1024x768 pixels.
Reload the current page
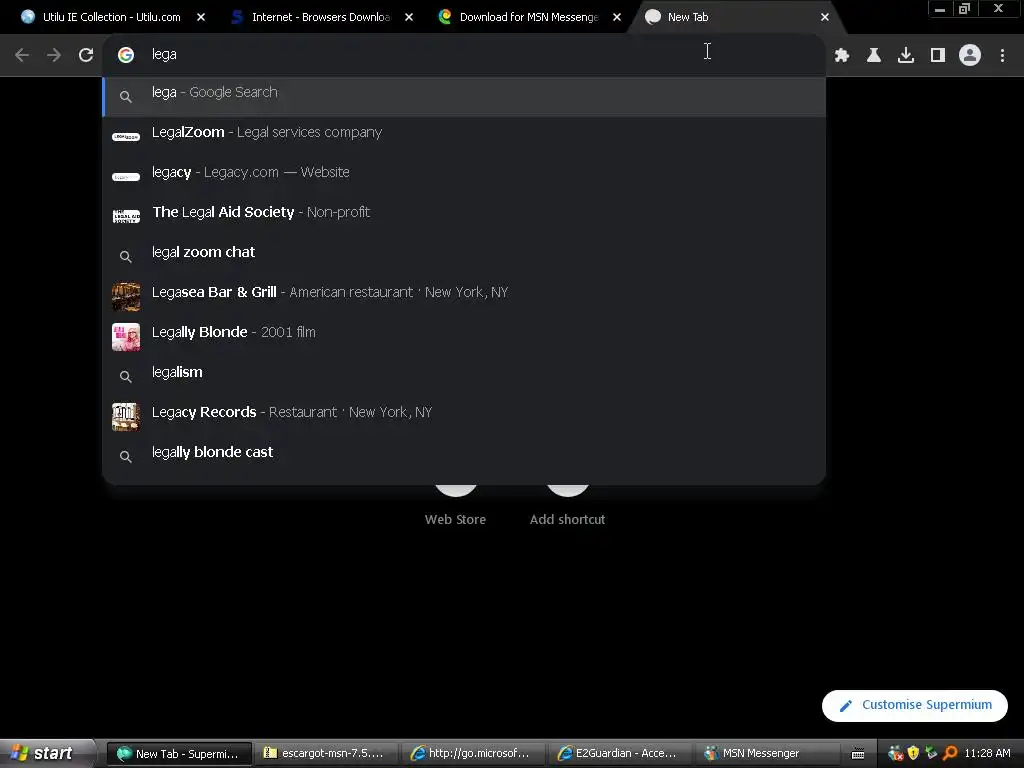[x=86, y=55]
